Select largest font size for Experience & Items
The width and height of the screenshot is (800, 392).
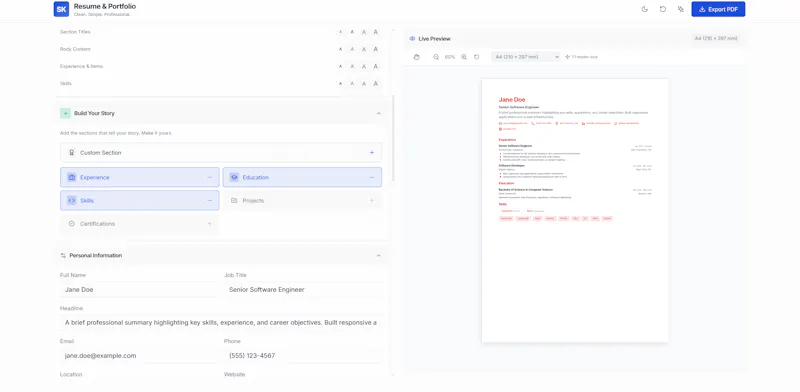[376, 66]
